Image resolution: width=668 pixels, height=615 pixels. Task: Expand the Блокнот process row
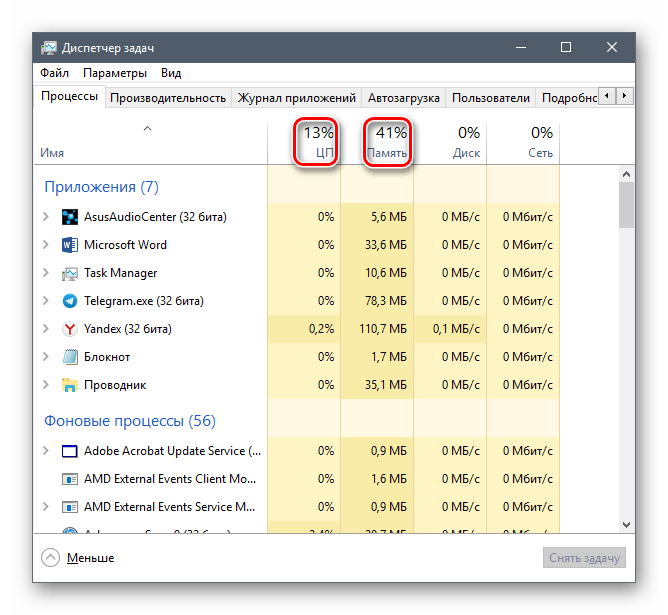pos(46,357)
